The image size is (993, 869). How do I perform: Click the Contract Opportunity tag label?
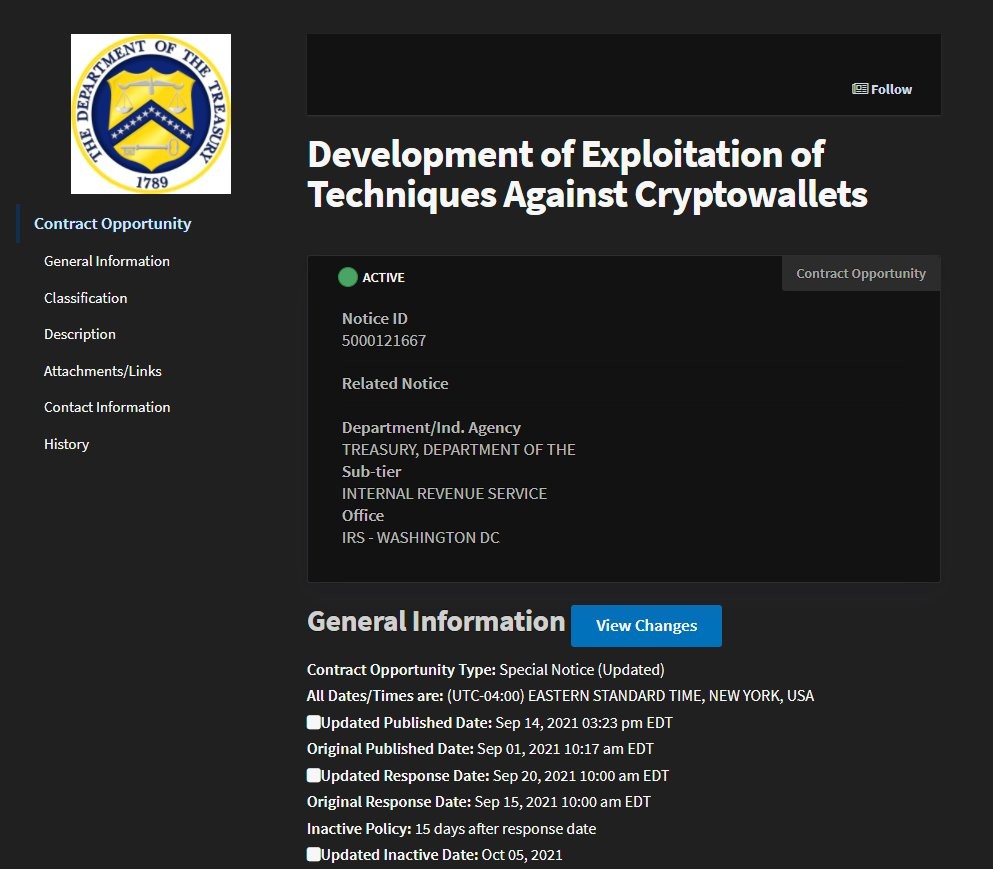point(861,274)
